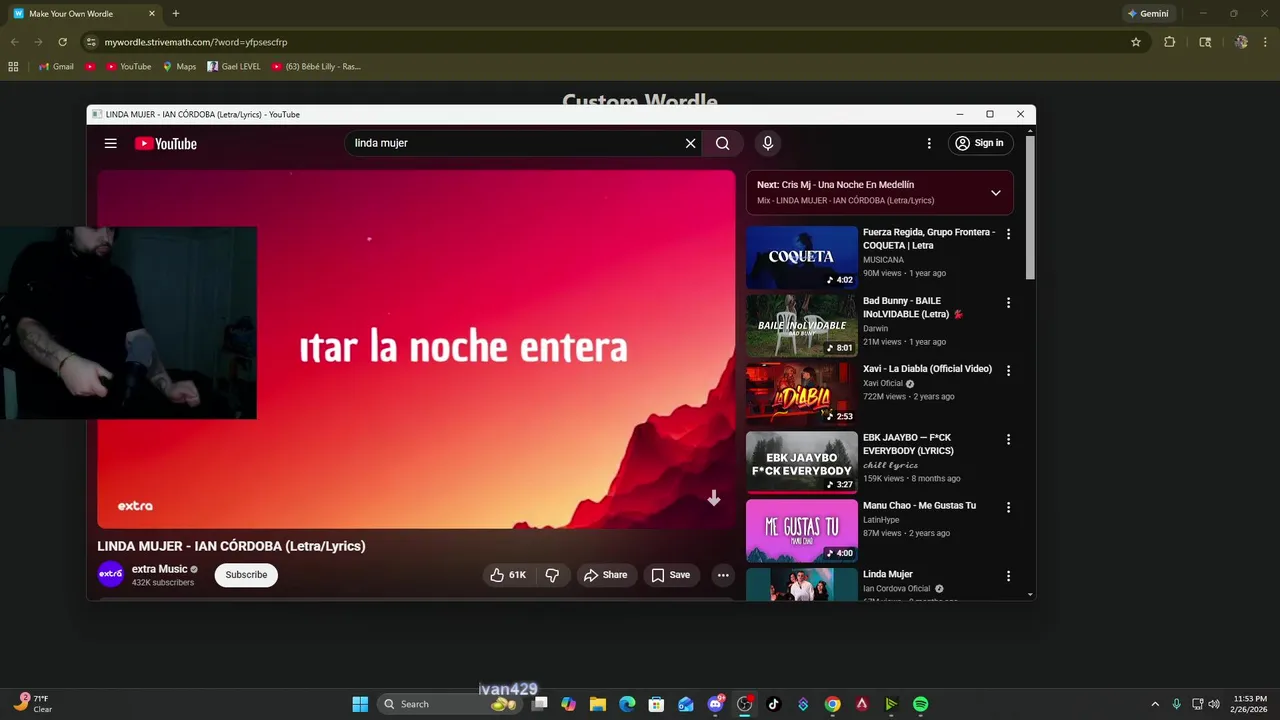Subscribe to extra Music channel
The height and width of the screenshot is (720, 1280).
246,575
